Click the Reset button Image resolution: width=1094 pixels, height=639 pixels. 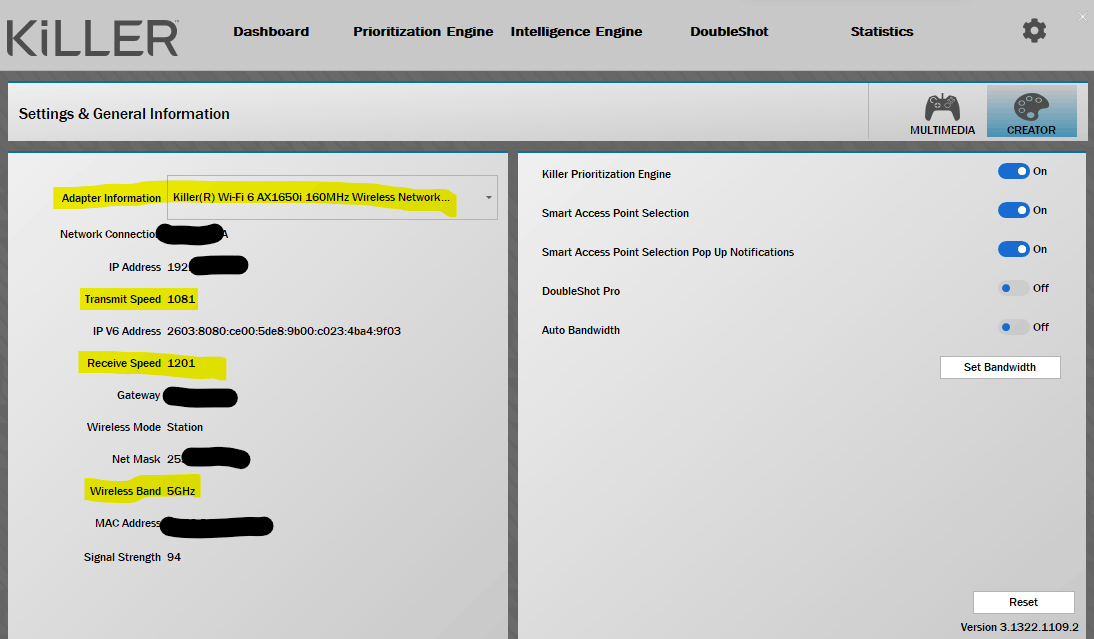[1024, 602]
